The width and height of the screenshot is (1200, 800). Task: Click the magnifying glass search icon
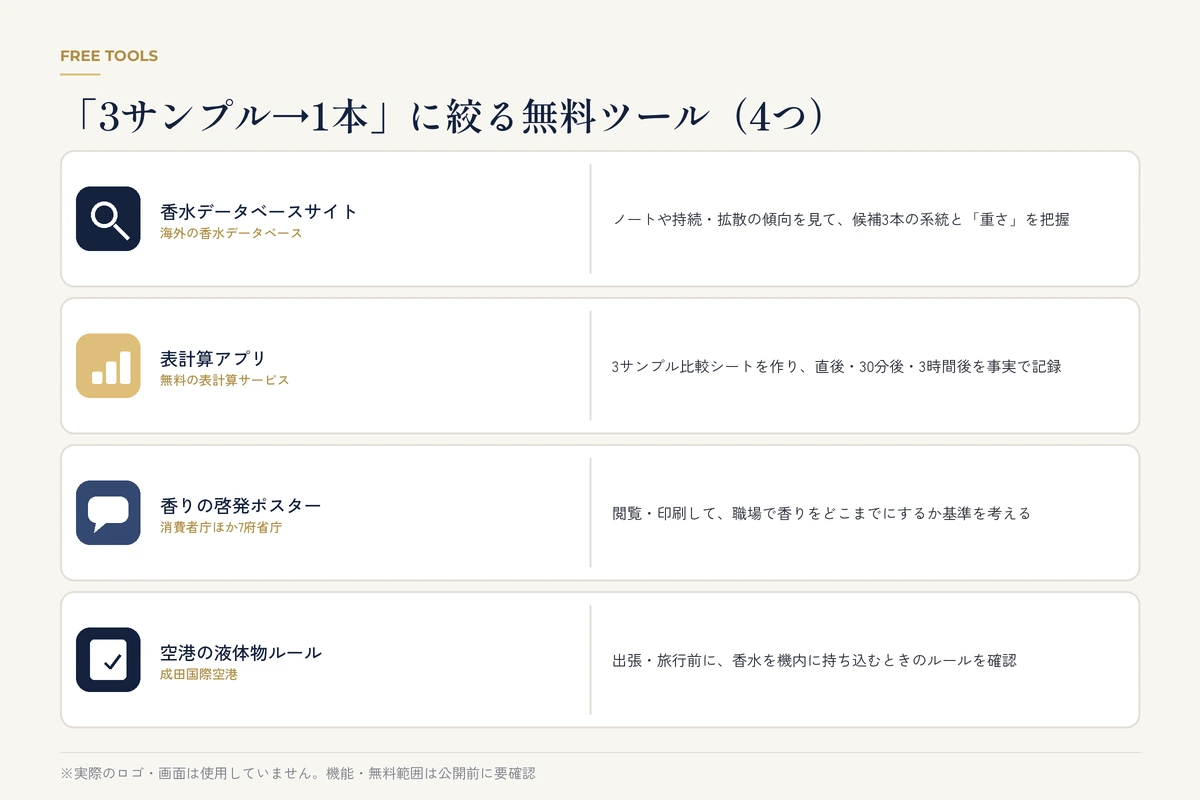click(108, 218)
